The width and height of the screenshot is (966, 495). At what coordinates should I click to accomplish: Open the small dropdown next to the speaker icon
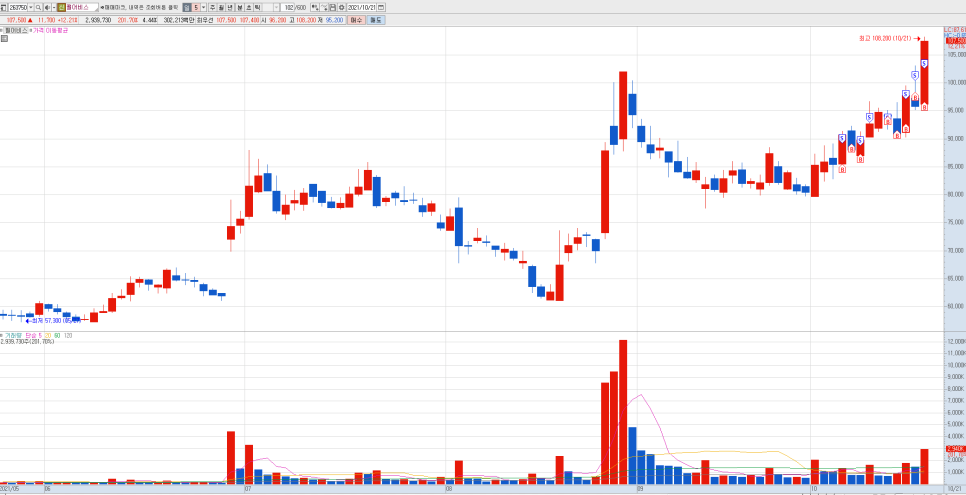pos(54,7)
